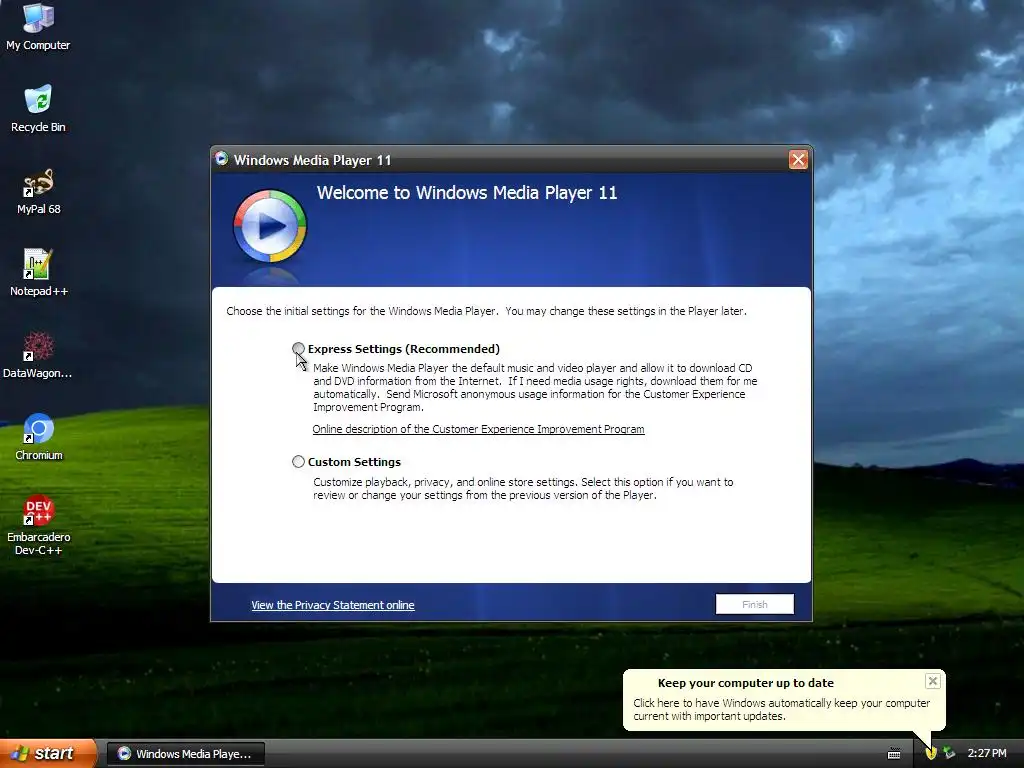
Task: Click the Windows Media Player taskbar button
Action: (x=185, y=754)
